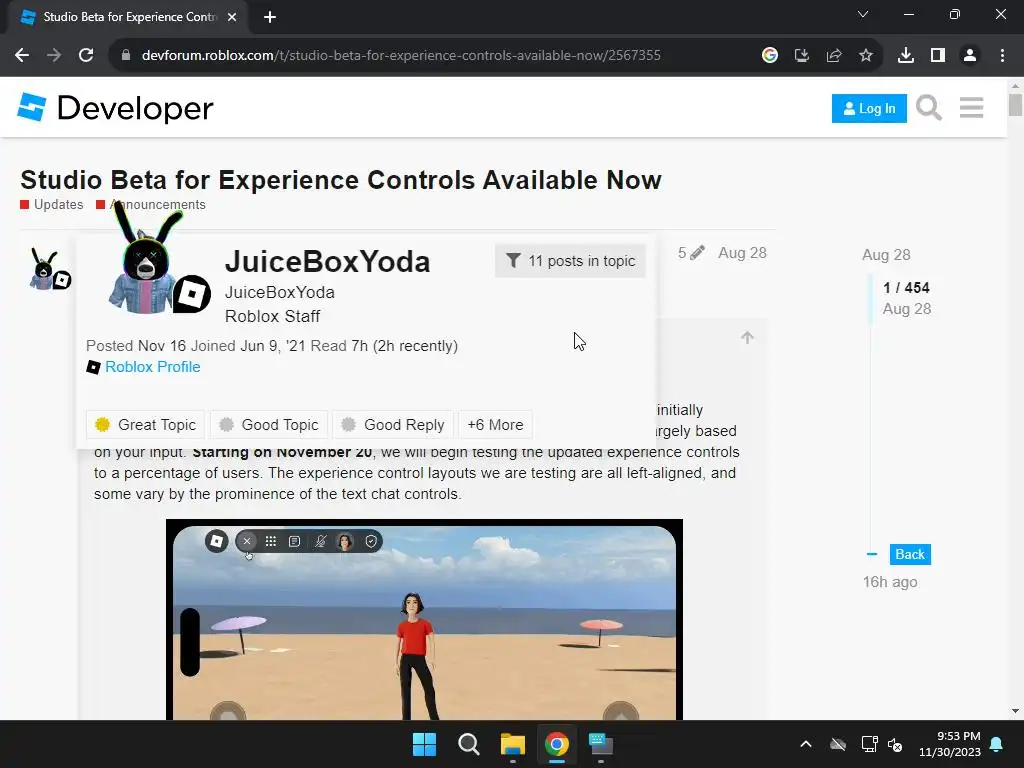
Task: Open the Announcements category tag
Action: click(151, 204)
